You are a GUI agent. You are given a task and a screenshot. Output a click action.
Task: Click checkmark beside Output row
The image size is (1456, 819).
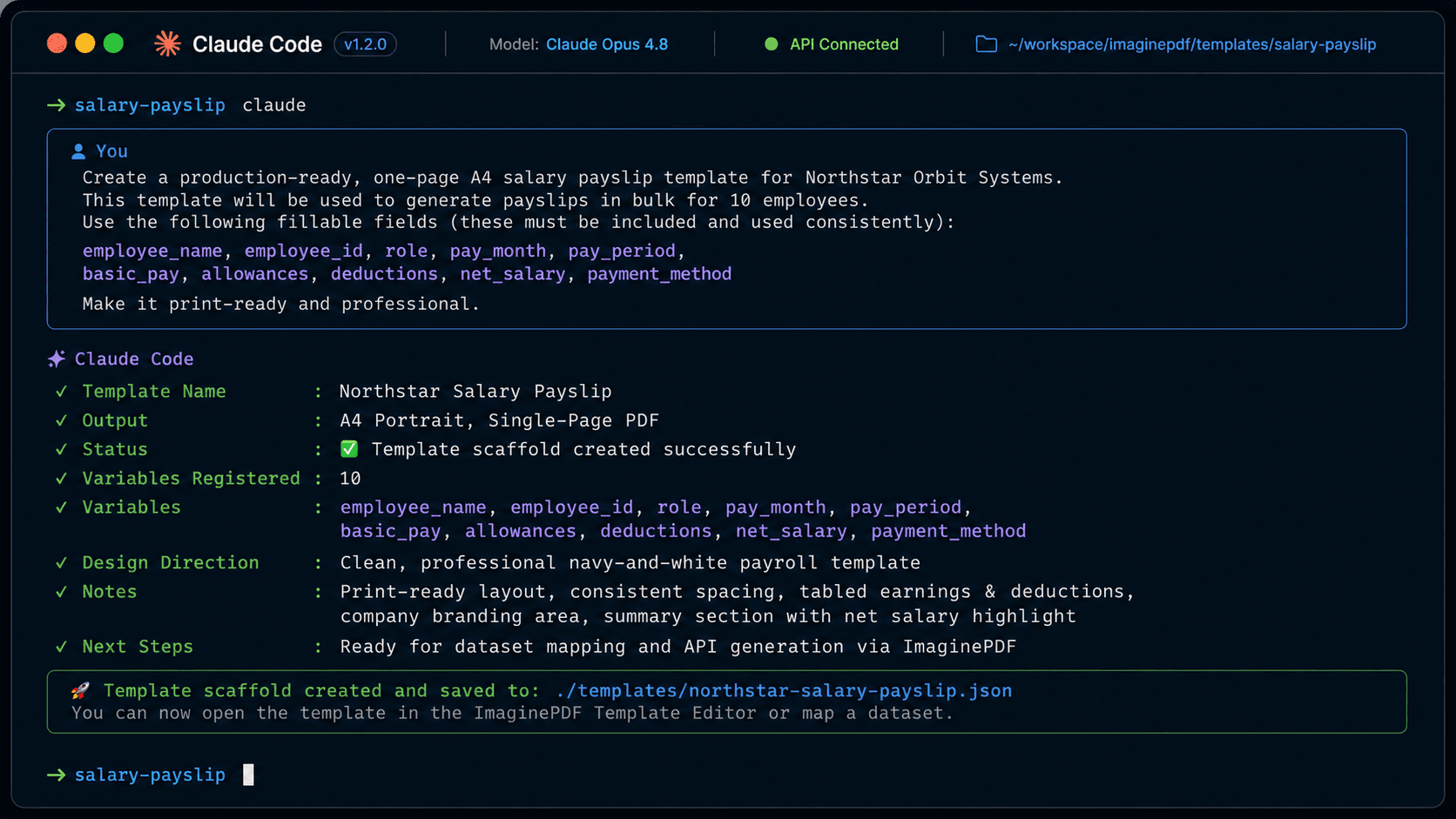[61, 420]
